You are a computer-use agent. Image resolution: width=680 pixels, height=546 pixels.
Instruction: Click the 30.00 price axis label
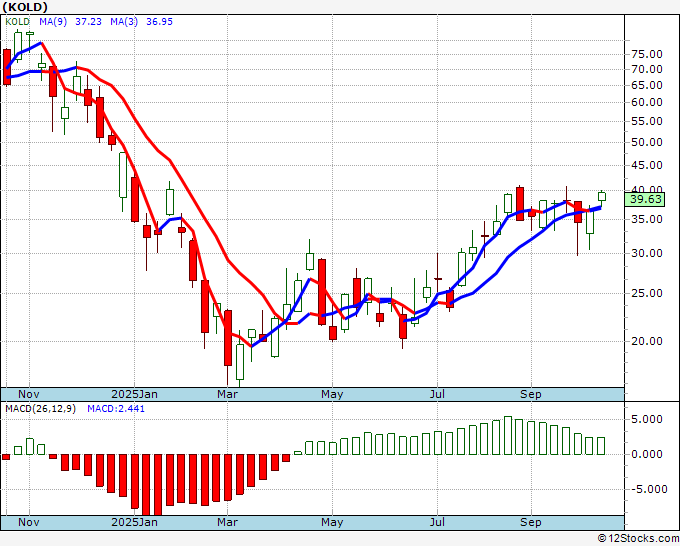[647, 253]
